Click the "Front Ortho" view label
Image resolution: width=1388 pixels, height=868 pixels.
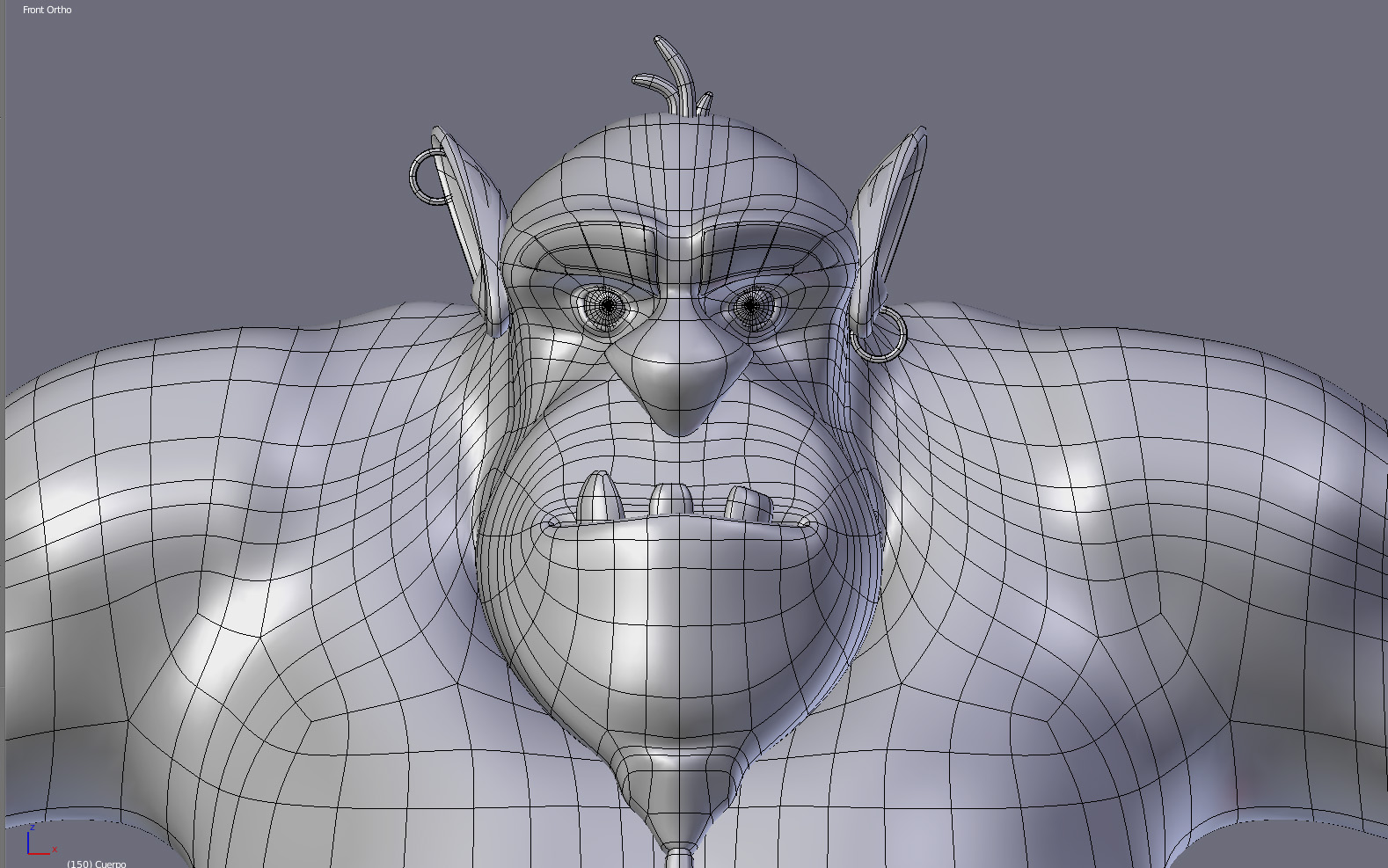[x=47, y=10]
